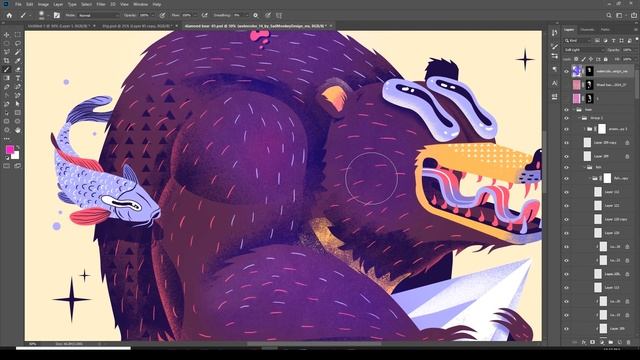Hide the Layer 113 layer
The width and height of the screenshot is (640, 360).
coord(566,288)
